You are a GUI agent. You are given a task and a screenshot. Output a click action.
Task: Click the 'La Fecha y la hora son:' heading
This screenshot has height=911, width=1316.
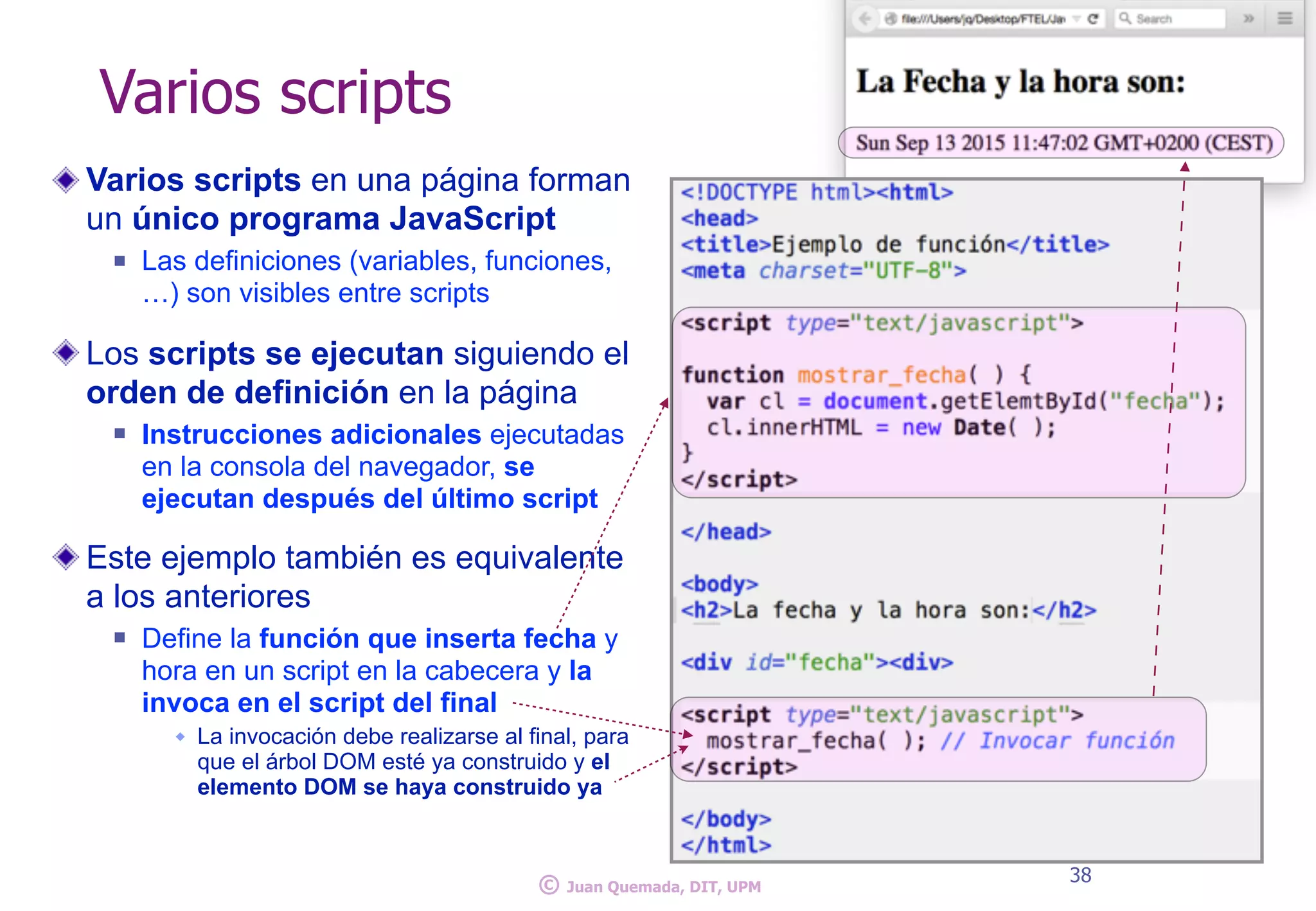[1020, 82]
